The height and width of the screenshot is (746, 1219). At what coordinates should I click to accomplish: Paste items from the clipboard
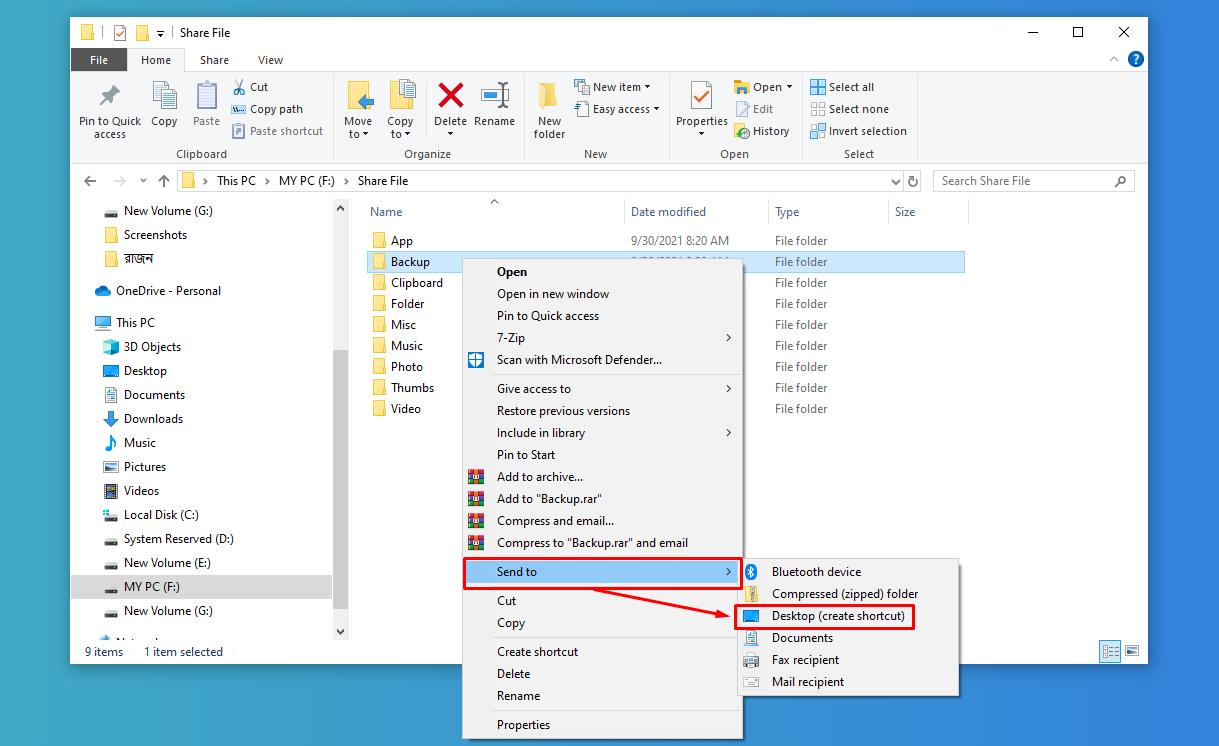206,105
